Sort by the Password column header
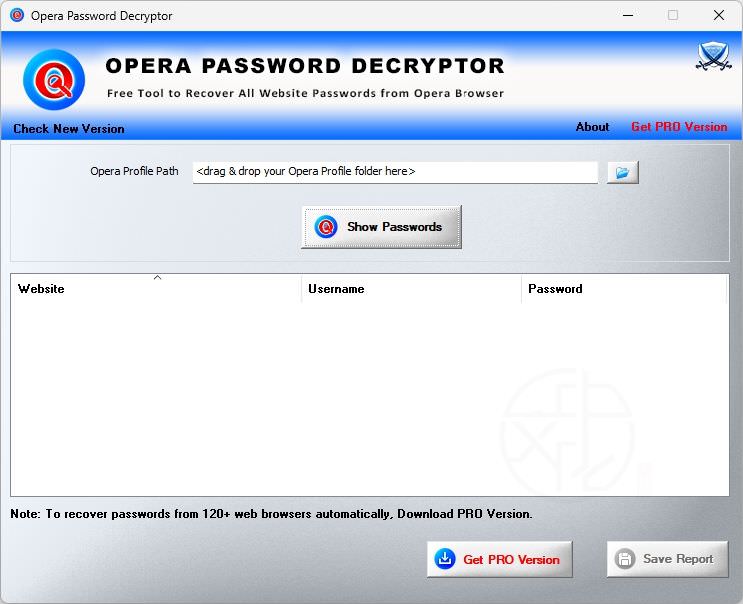743x604 pixels. tap(624, 288)
